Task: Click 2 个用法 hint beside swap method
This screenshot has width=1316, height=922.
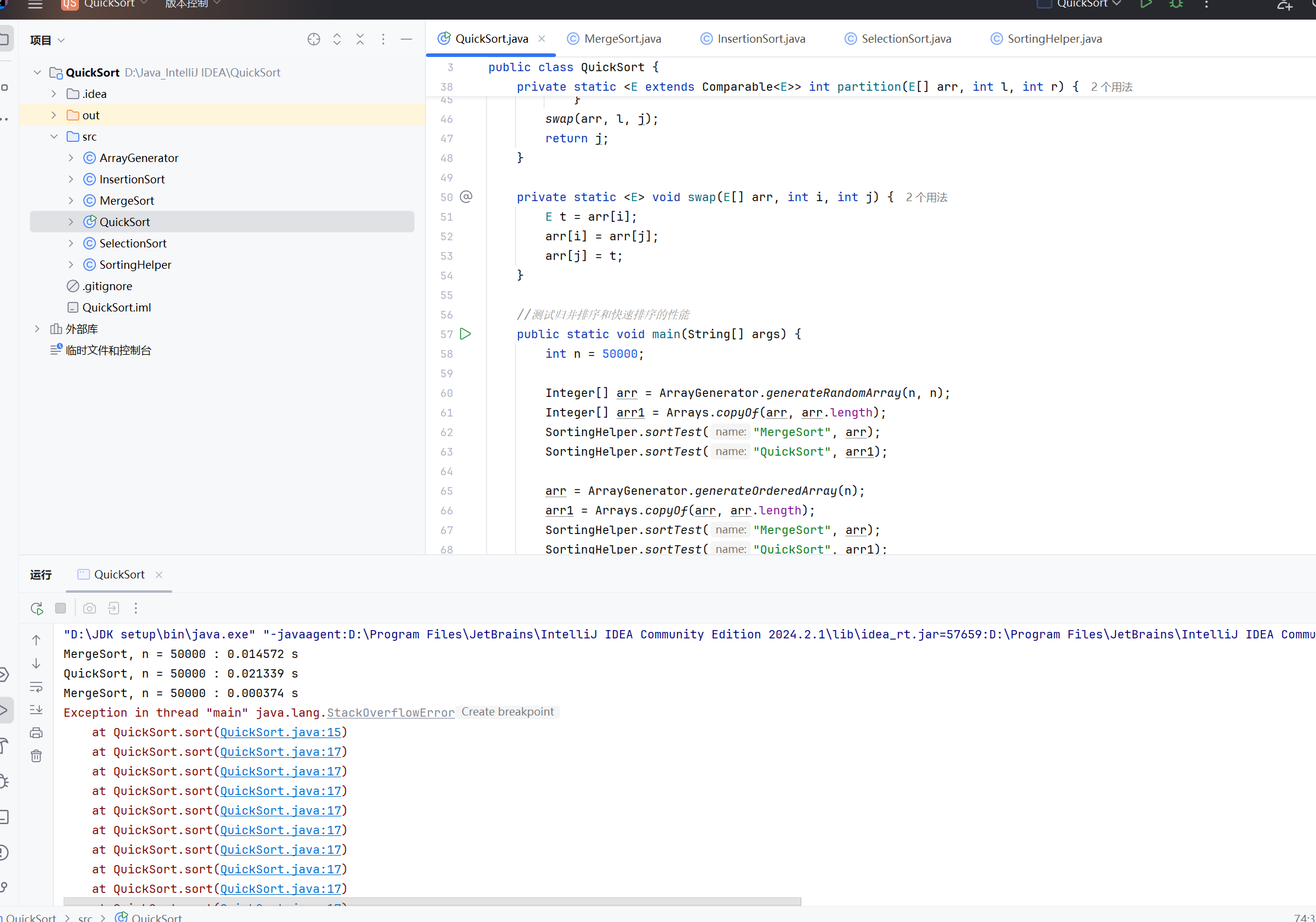Action: click(927, 197)
